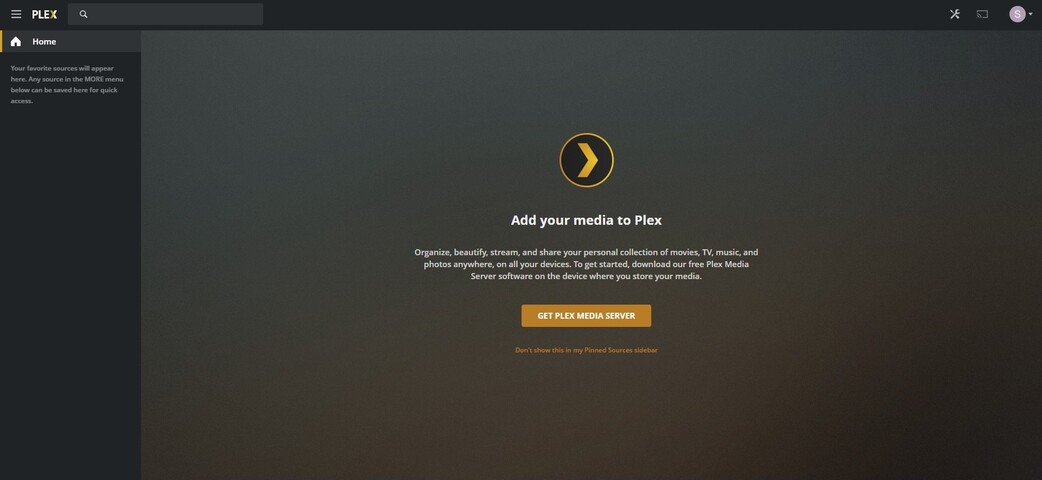
Task: Select the Home sidebar item label
Action: coord(45,41)
